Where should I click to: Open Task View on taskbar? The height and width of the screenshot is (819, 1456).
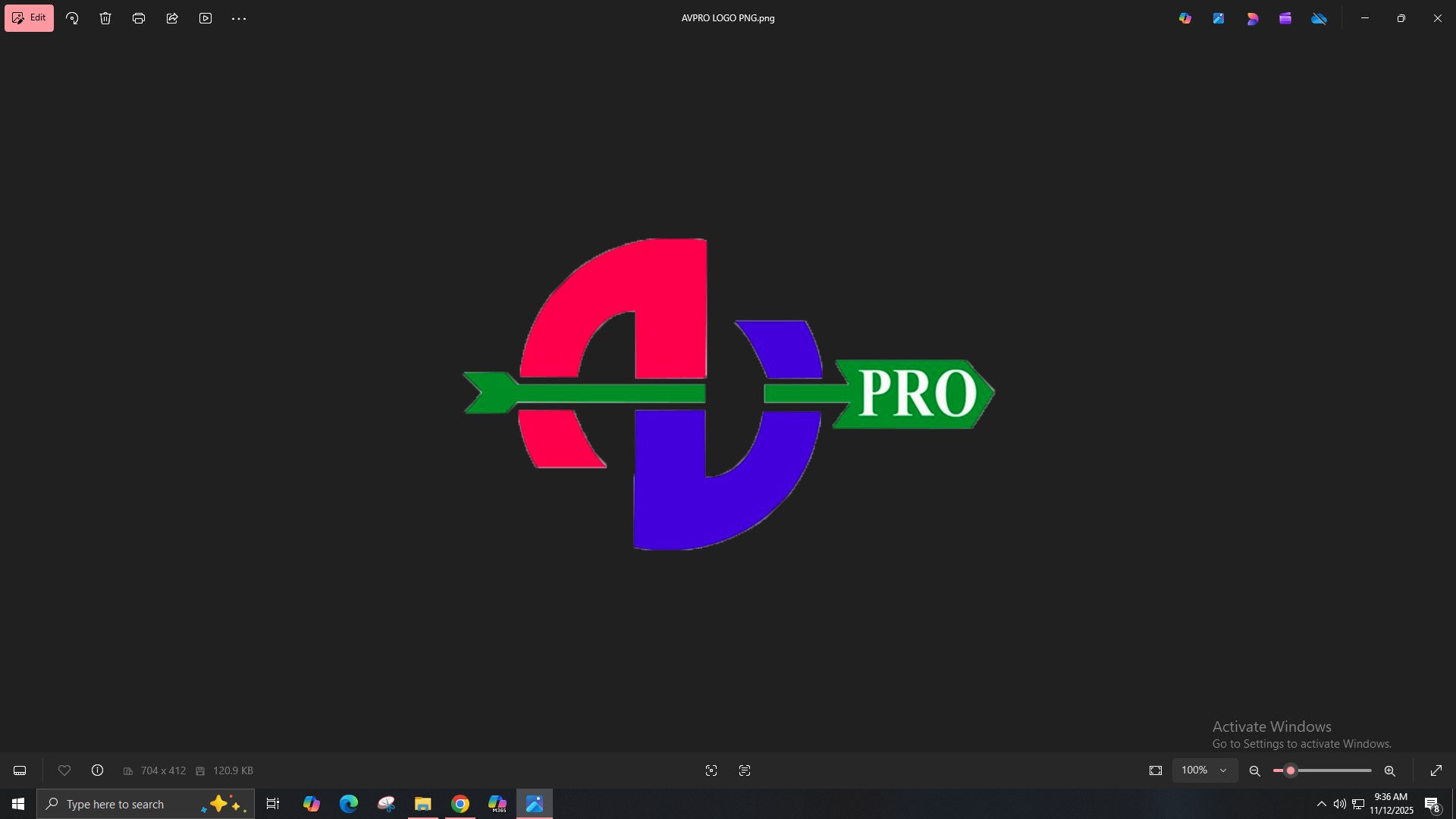click(x=273, y=804)
